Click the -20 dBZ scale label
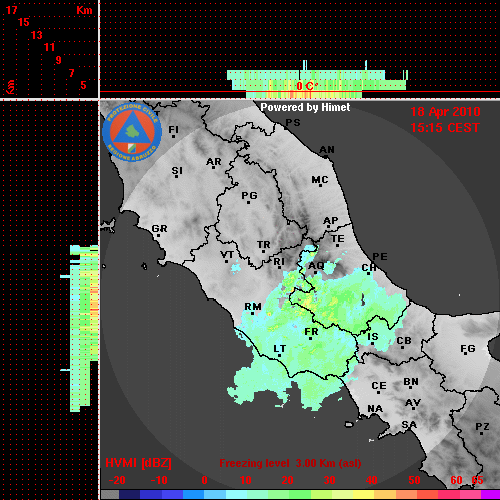Screen dimensions: 500x500 (x=117, y=480)
